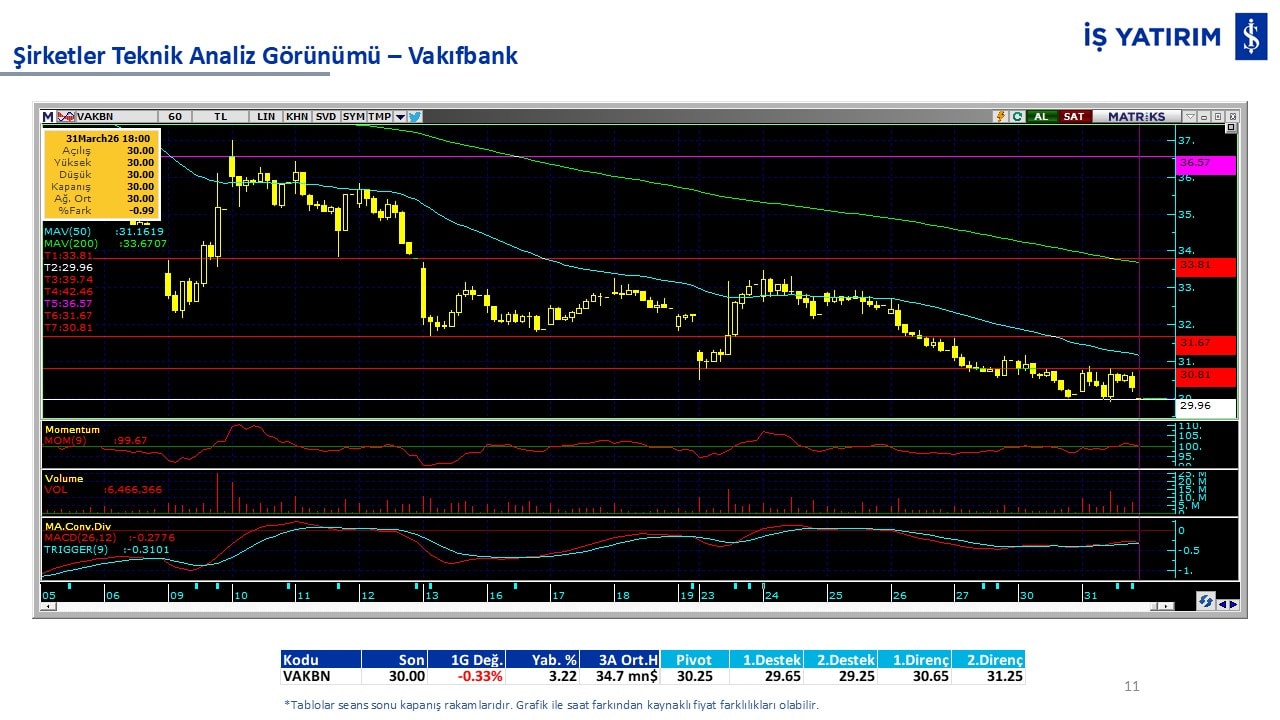Toggle SVD option in toolbar

pos(326,116)
